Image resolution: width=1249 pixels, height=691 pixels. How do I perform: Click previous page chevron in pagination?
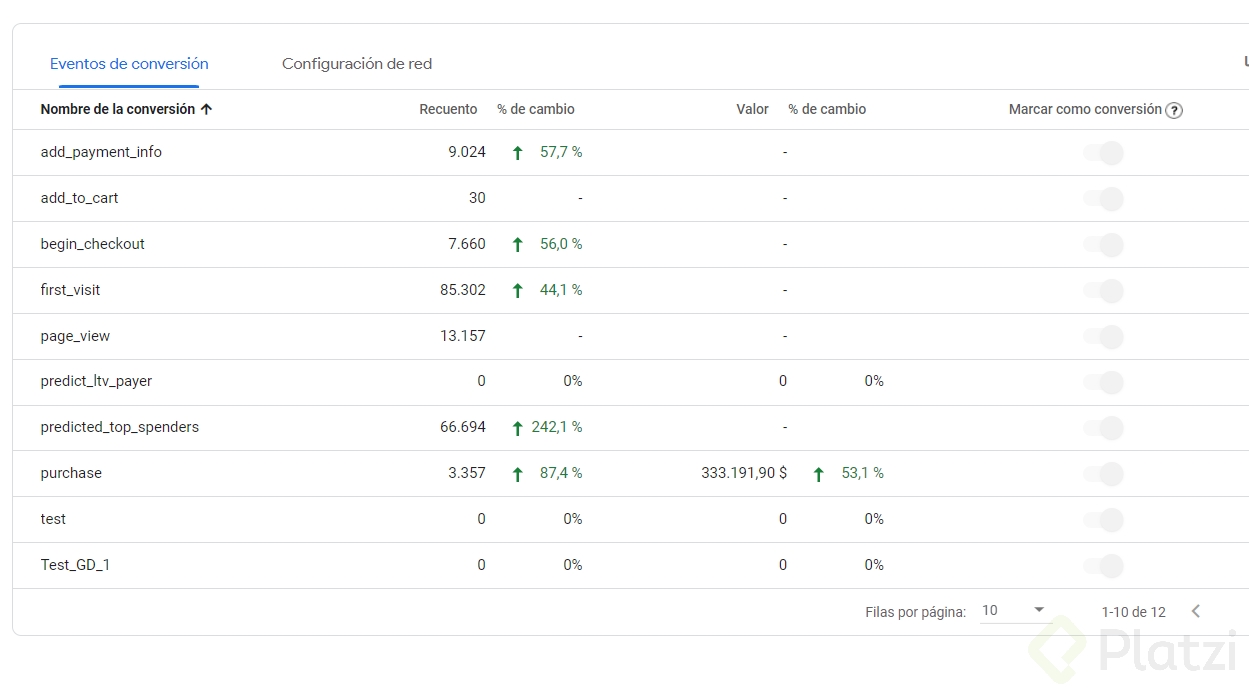pyautogui.click(x=1195, y=611)
